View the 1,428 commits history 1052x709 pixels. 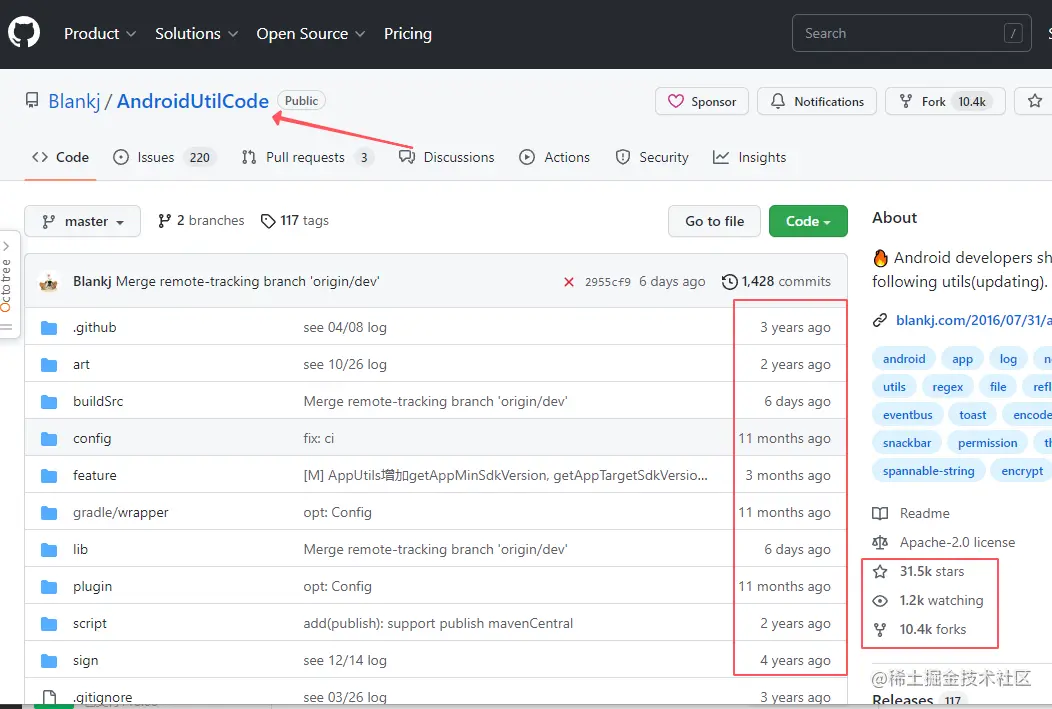click(x=776, y=282)
